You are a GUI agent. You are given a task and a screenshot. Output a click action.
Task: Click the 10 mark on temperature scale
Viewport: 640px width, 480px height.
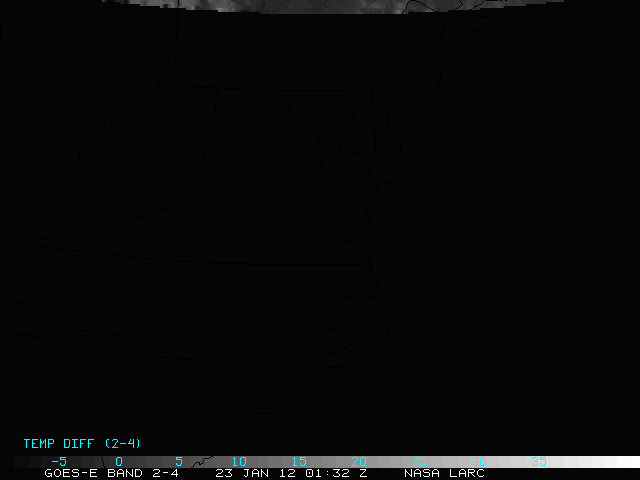[239, 462]
